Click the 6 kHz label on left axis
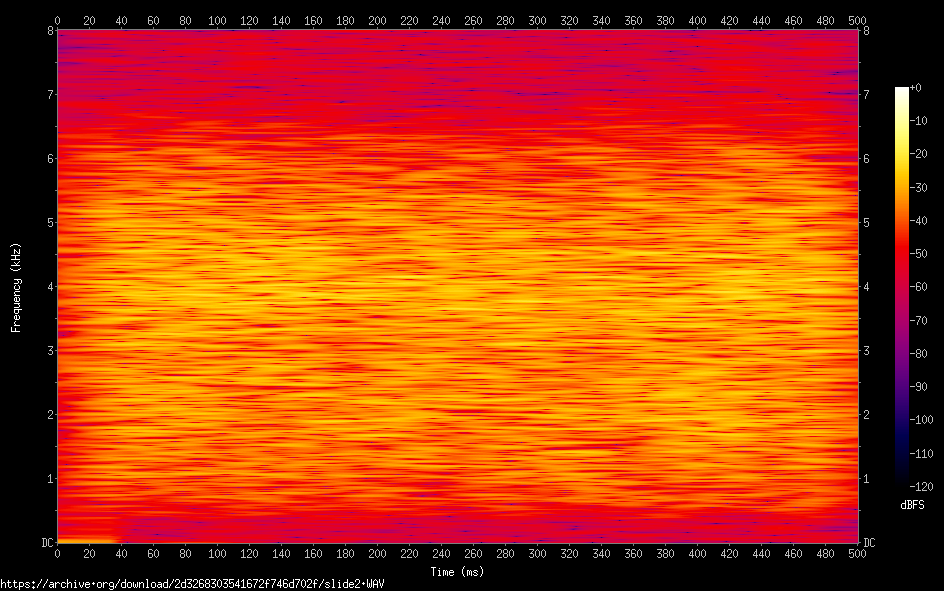The image size is (944, 591). pos(49,159)
